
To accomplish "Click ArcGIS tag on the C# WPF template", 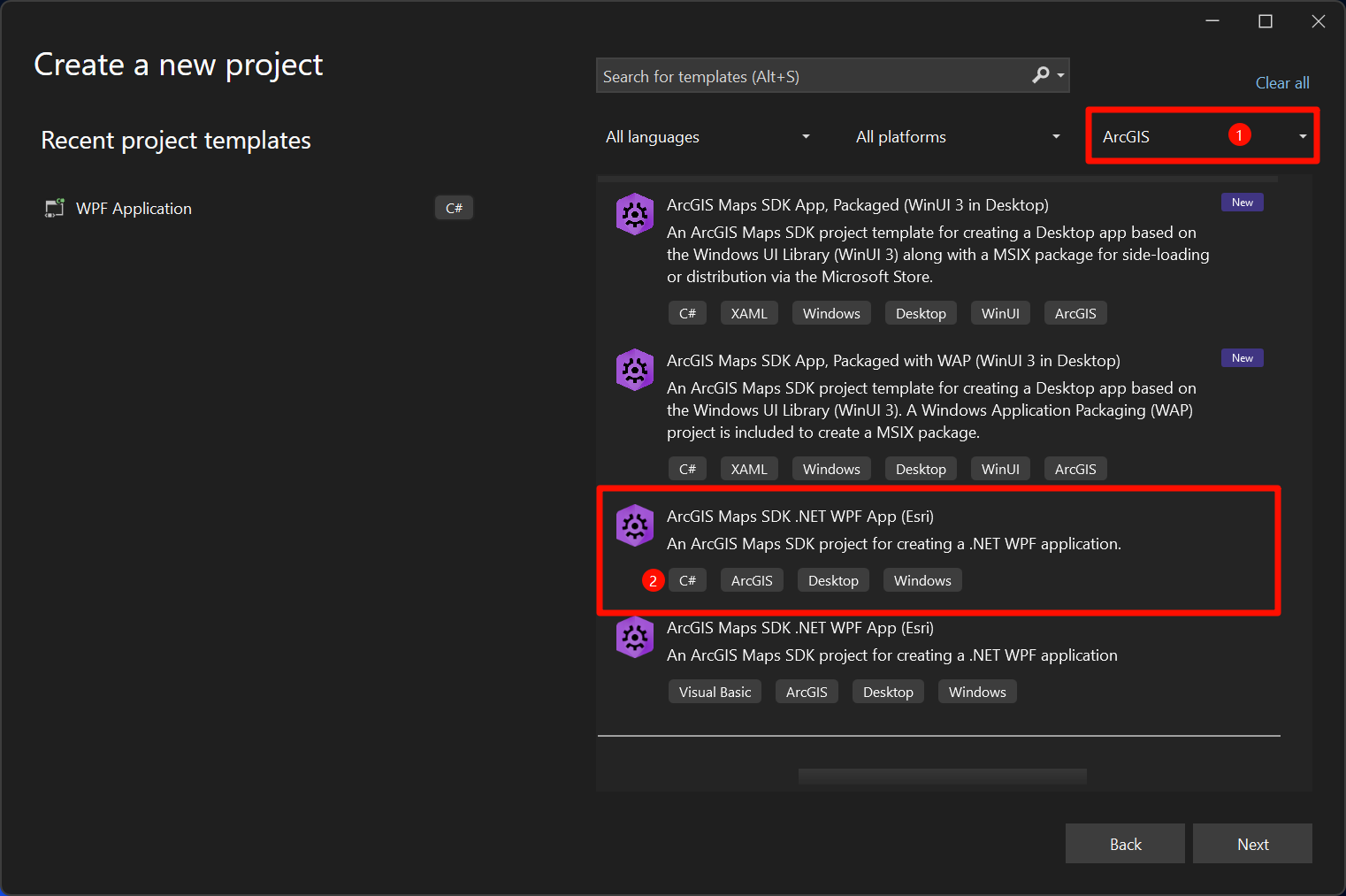I will pos(752,580).
